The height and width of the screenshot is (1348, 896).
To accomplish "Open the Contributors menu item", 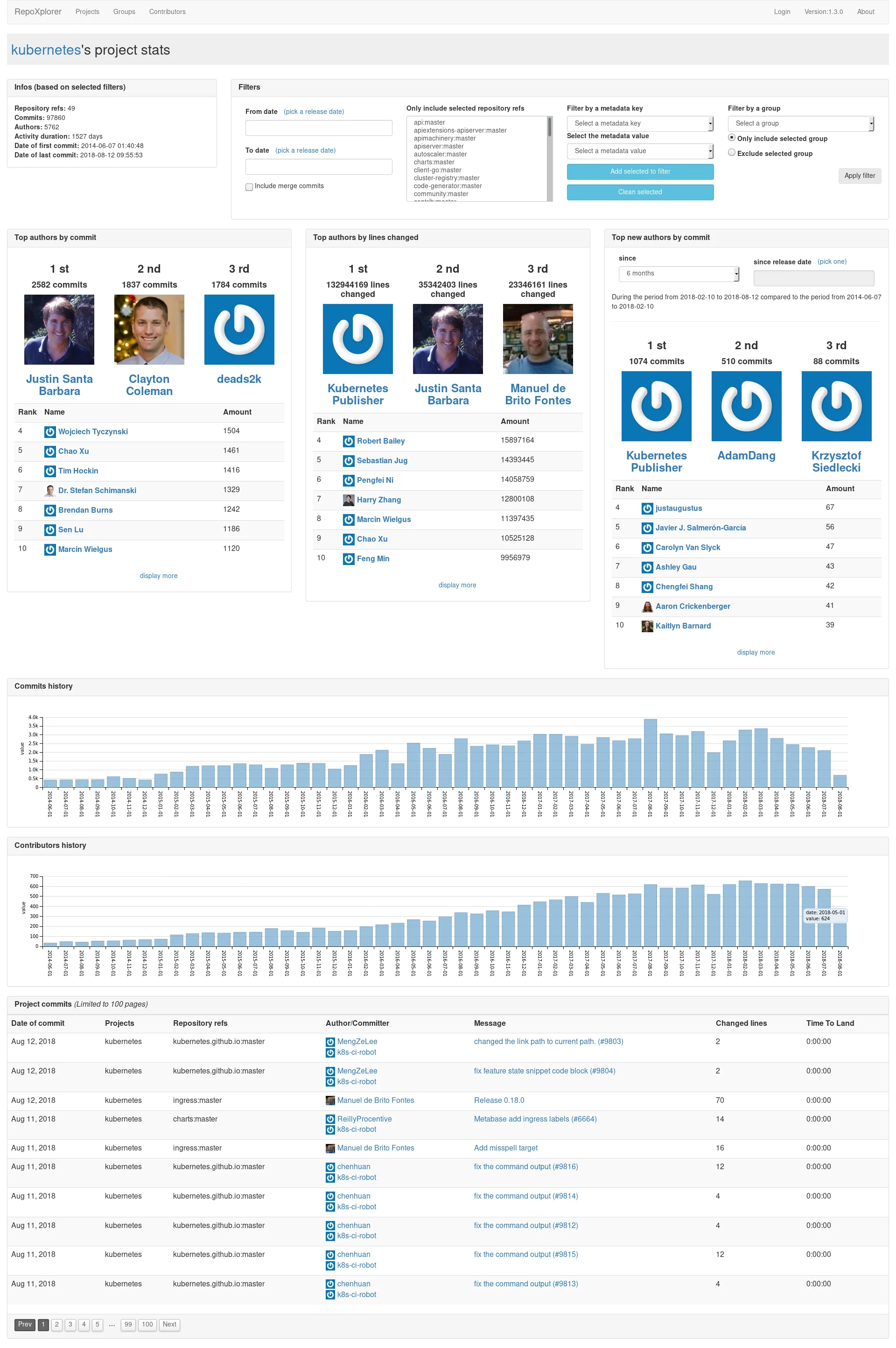I will (x=167, y=11).
